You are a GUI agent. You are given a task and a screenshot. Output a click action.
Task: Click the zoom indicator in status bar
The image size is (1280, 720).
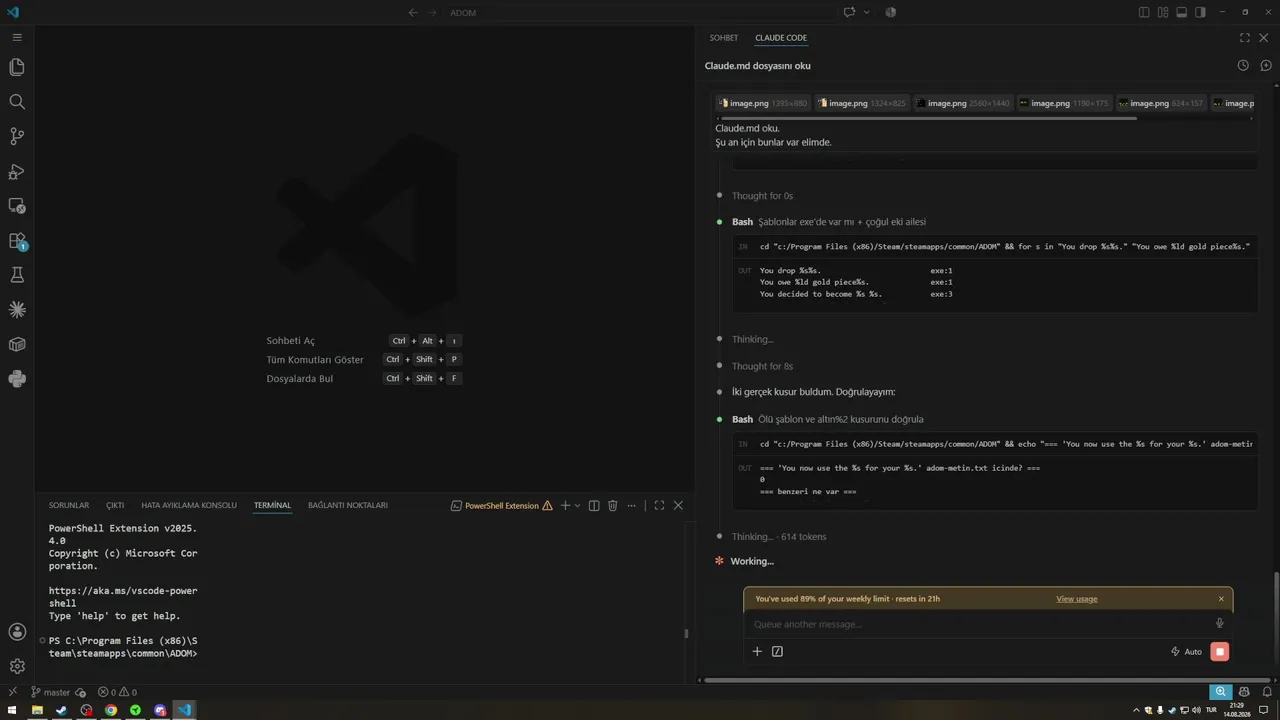1220,692
